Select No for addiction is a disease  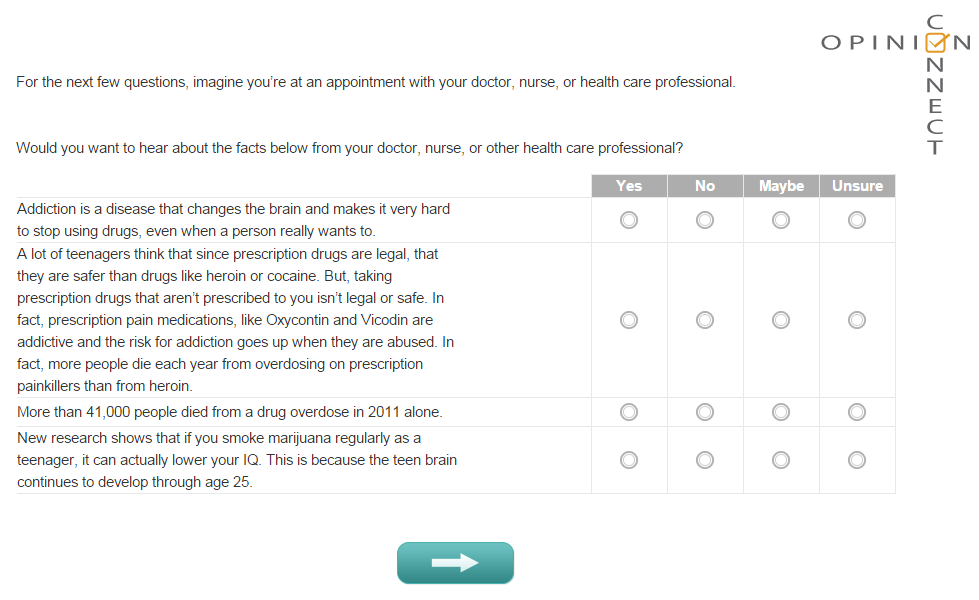(x=705, y=220)
